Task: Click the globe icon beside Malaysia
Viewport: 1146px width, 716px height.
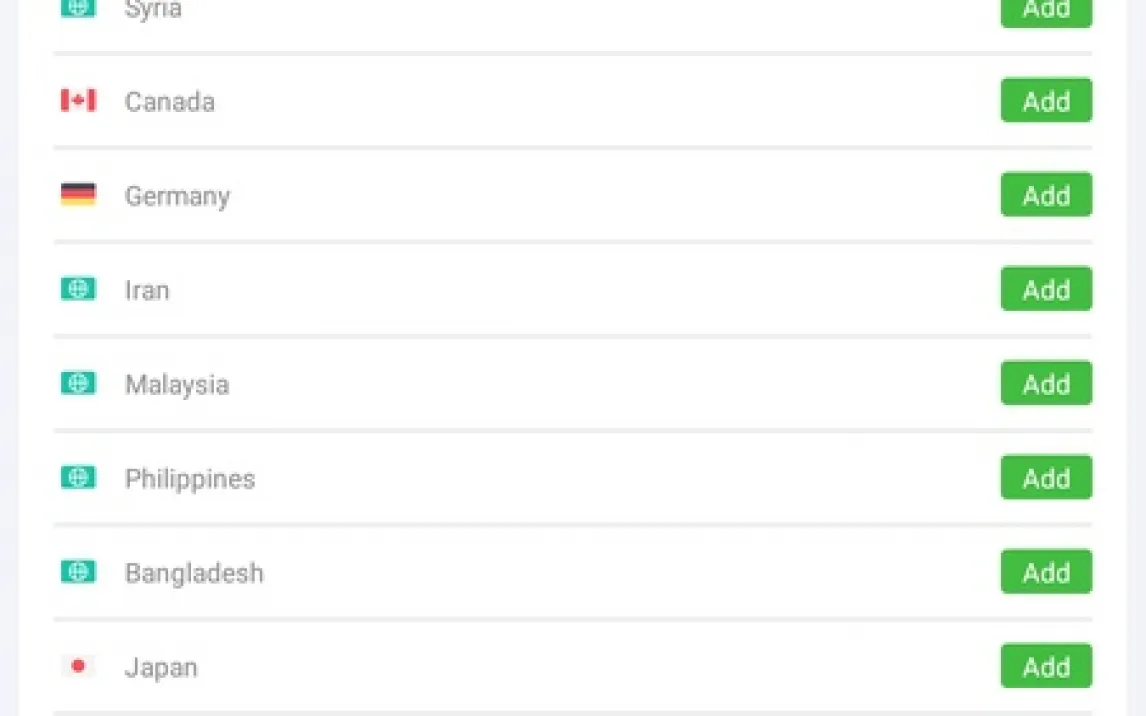Action: (x=78, y=383)
